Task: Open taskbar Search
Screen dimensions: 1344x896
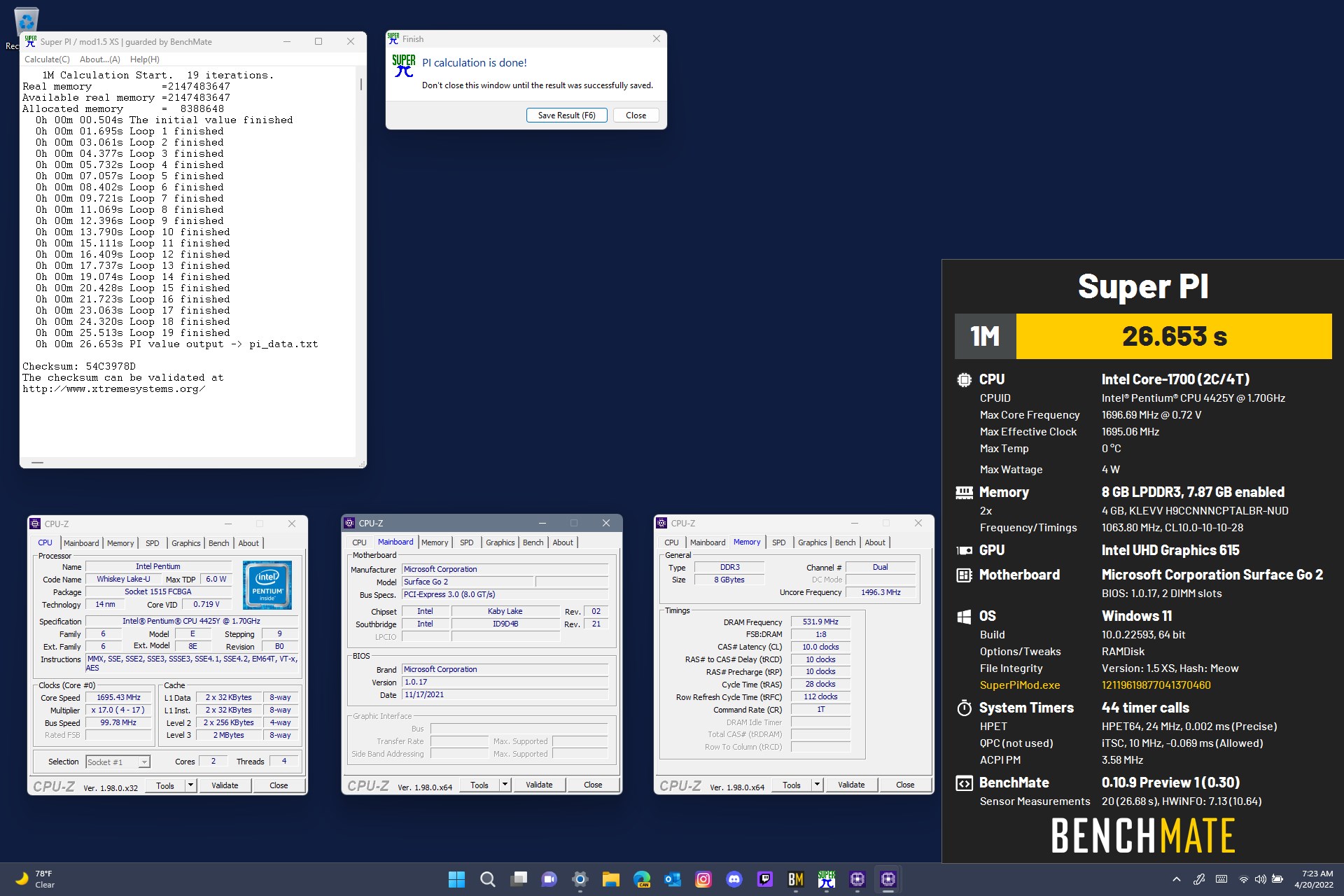Action: pos(488,879)
